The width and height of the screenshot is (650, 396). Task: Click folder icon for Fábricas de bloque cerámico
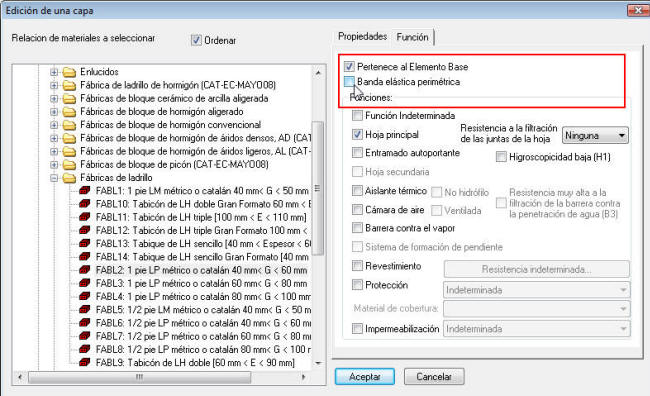pyautogui.click(x=69, y=99)
